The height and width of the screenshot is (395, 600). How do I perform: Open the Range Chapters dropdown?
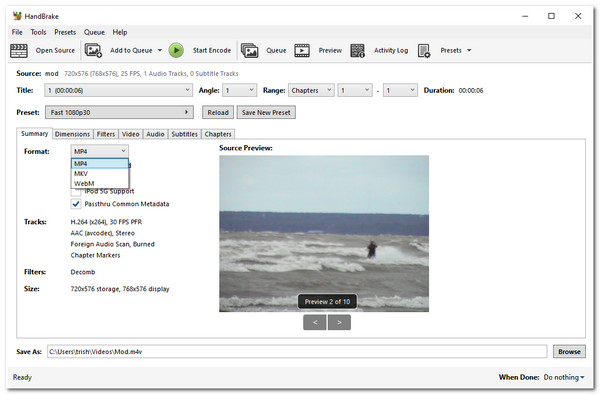311,90
